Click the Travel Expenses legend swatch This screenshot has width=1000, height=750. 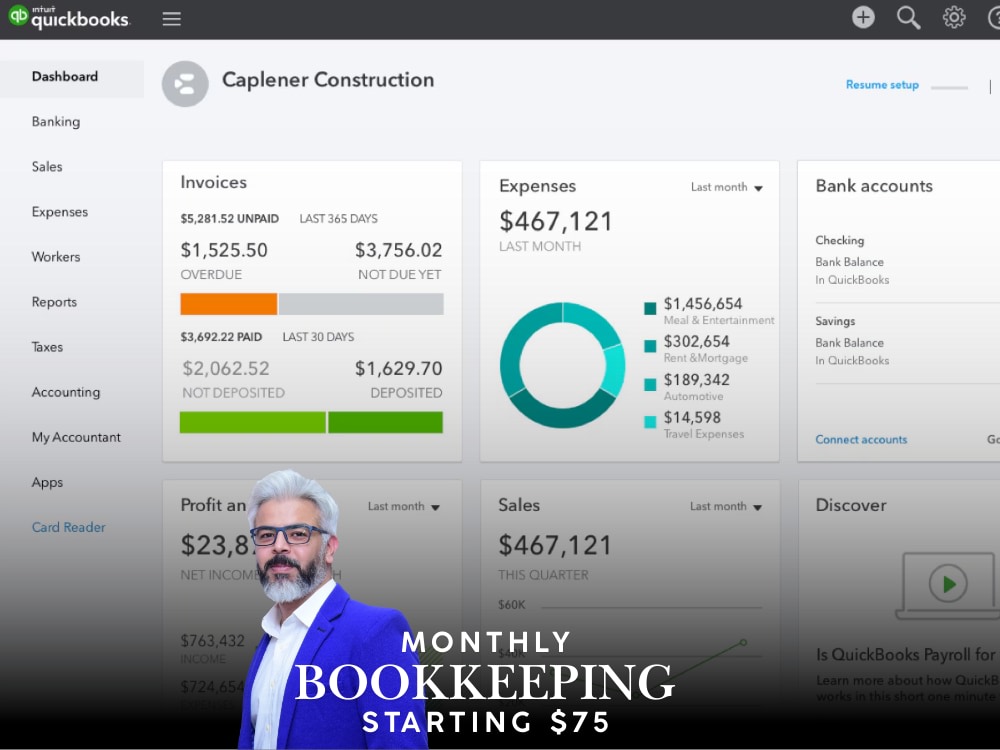click(650, 422)
